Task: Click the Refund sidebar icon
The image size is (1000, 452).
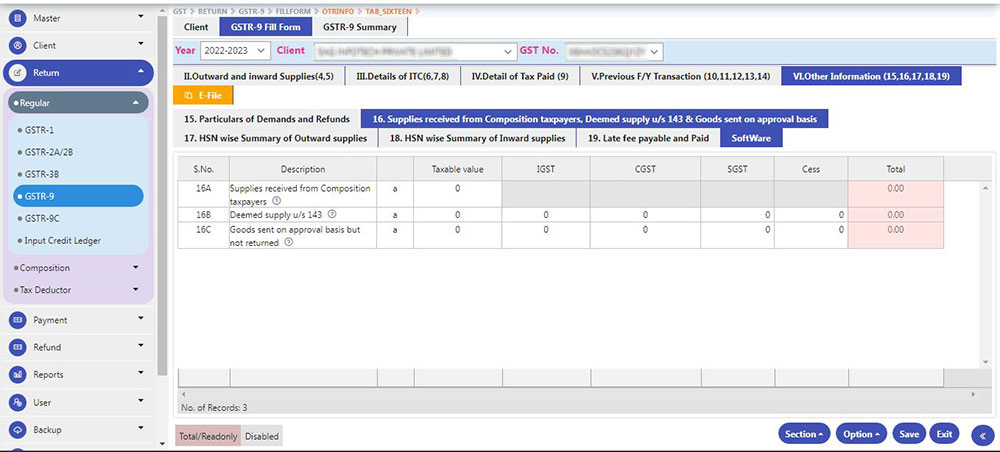Action: pos(18,348)
